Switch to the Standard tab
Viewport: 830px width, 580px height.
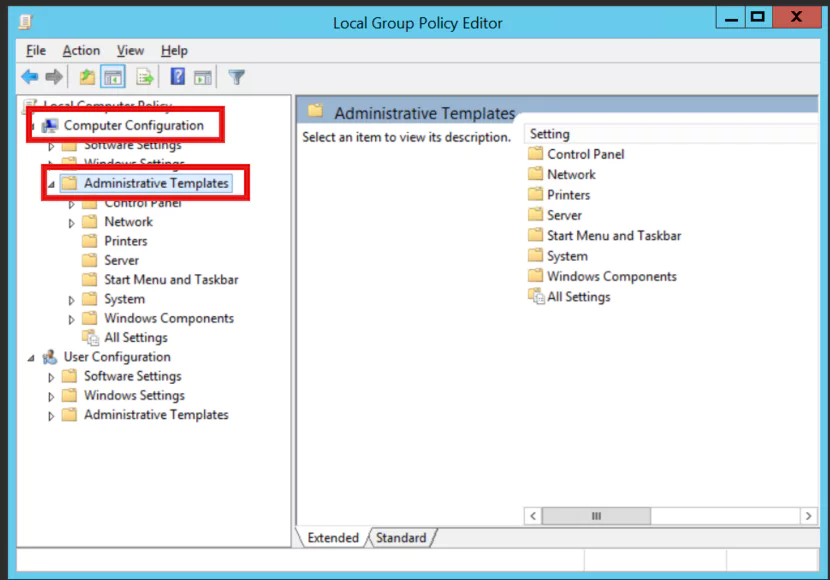pyautogui.click(x=401, y=538)
